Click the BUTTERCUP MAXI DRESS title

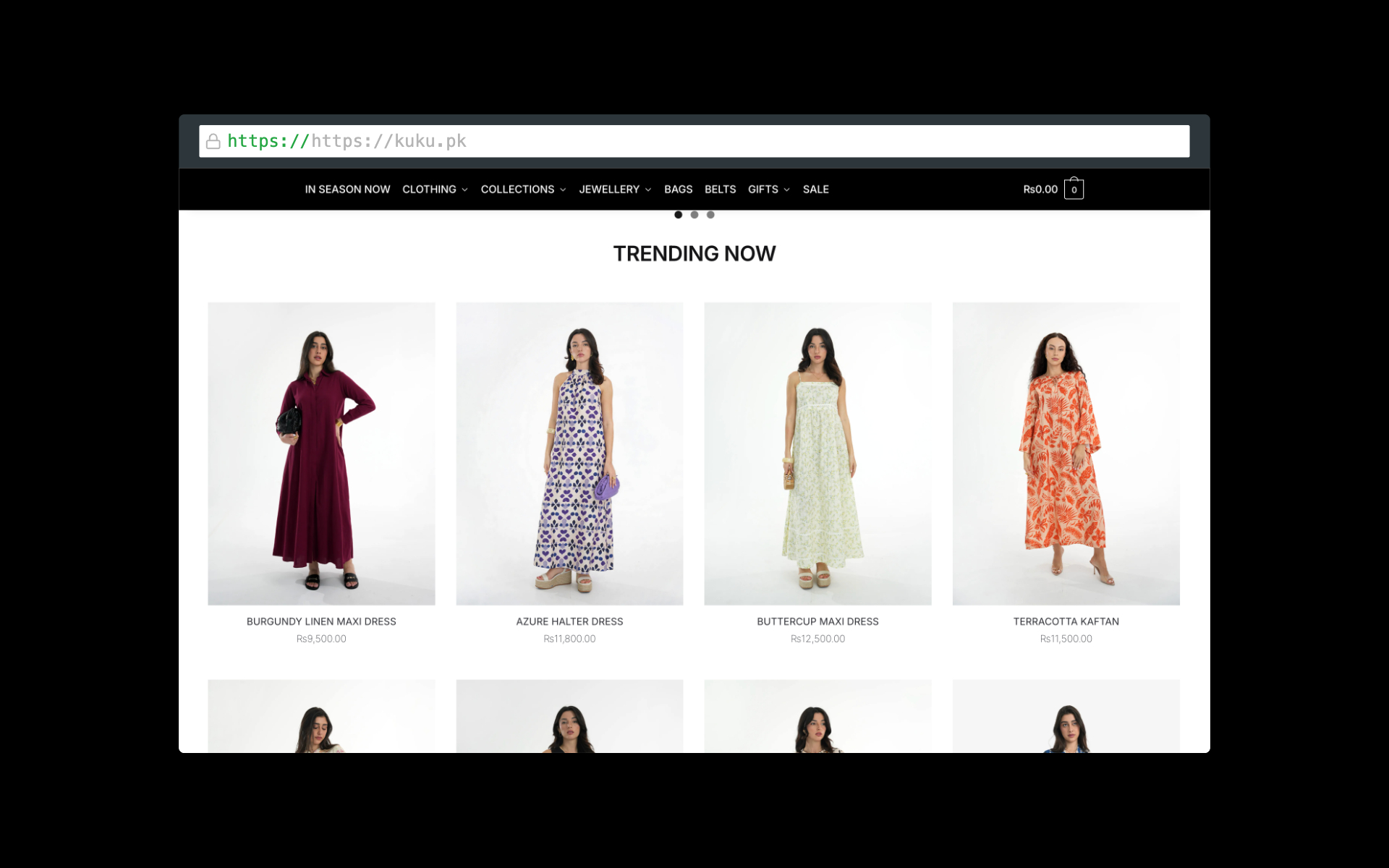click(817, 621)
